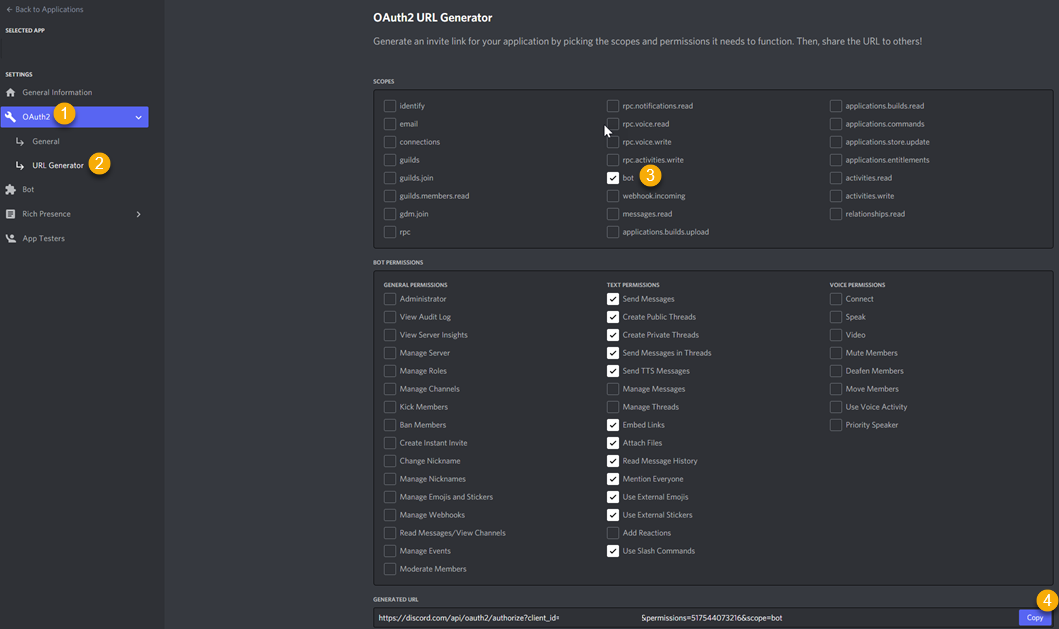Viewport: 1059px width, 629px height.
Task: Tick the Manage Server permission
Action: [390, 353]
